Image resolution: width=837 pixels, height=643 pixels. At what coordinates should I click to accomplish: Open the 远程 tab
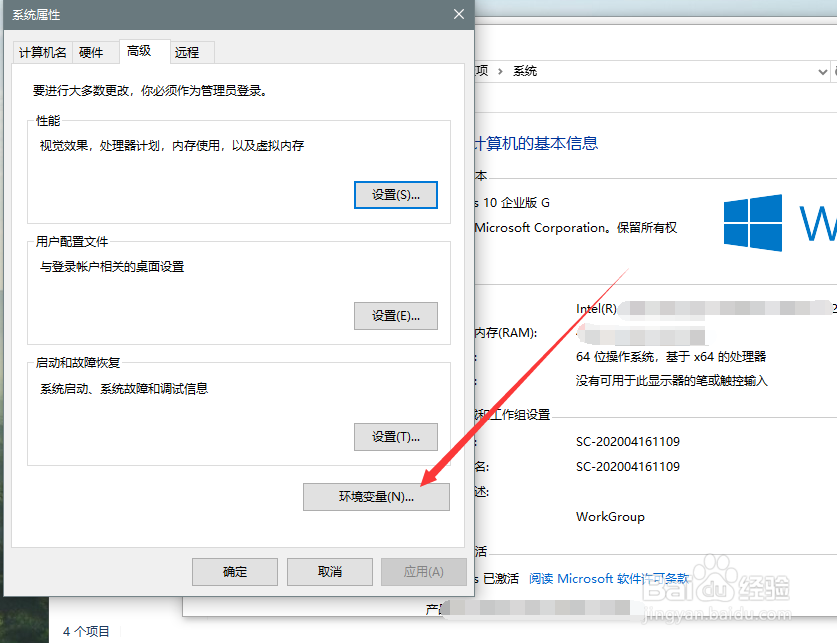point(189,52)
